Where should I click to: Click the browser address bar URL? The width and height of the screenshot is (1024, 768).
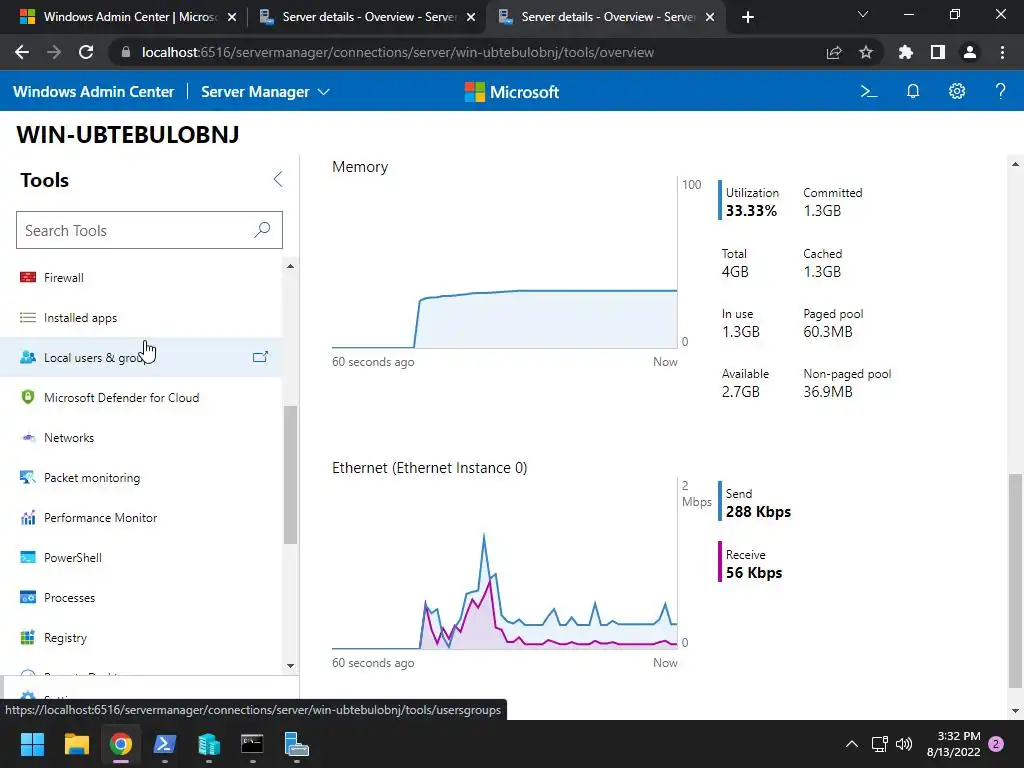coord(398,52)
